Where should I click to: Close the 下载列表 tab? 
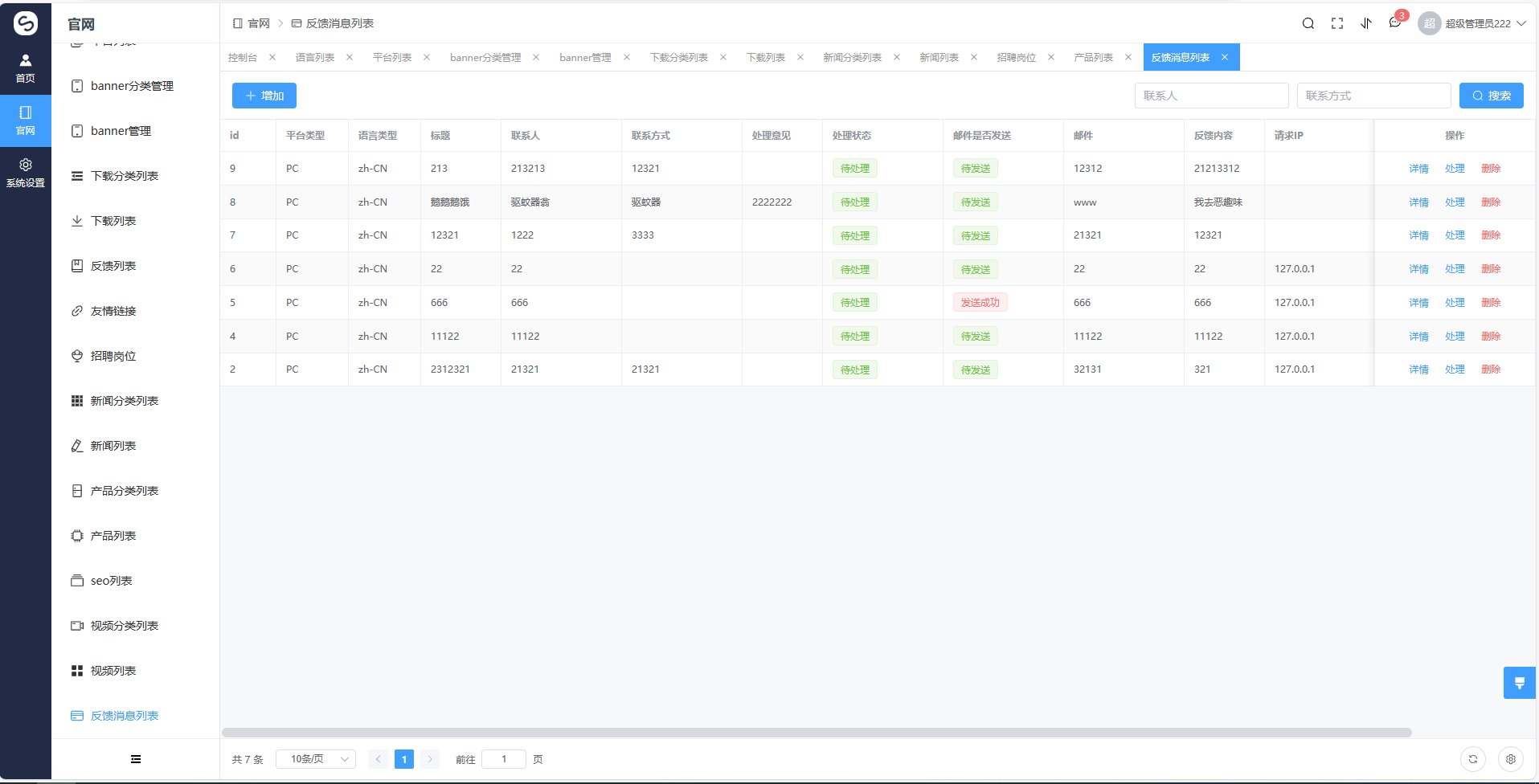point(800,57)
